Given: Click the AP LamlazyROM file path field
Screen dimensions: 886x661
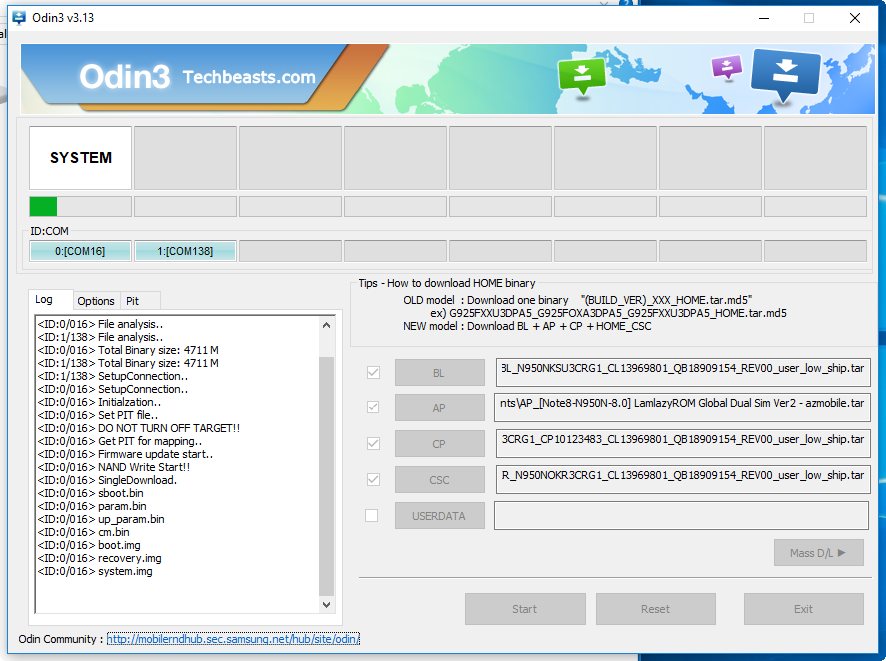Looking at the screenshot, I should point(683,407).
